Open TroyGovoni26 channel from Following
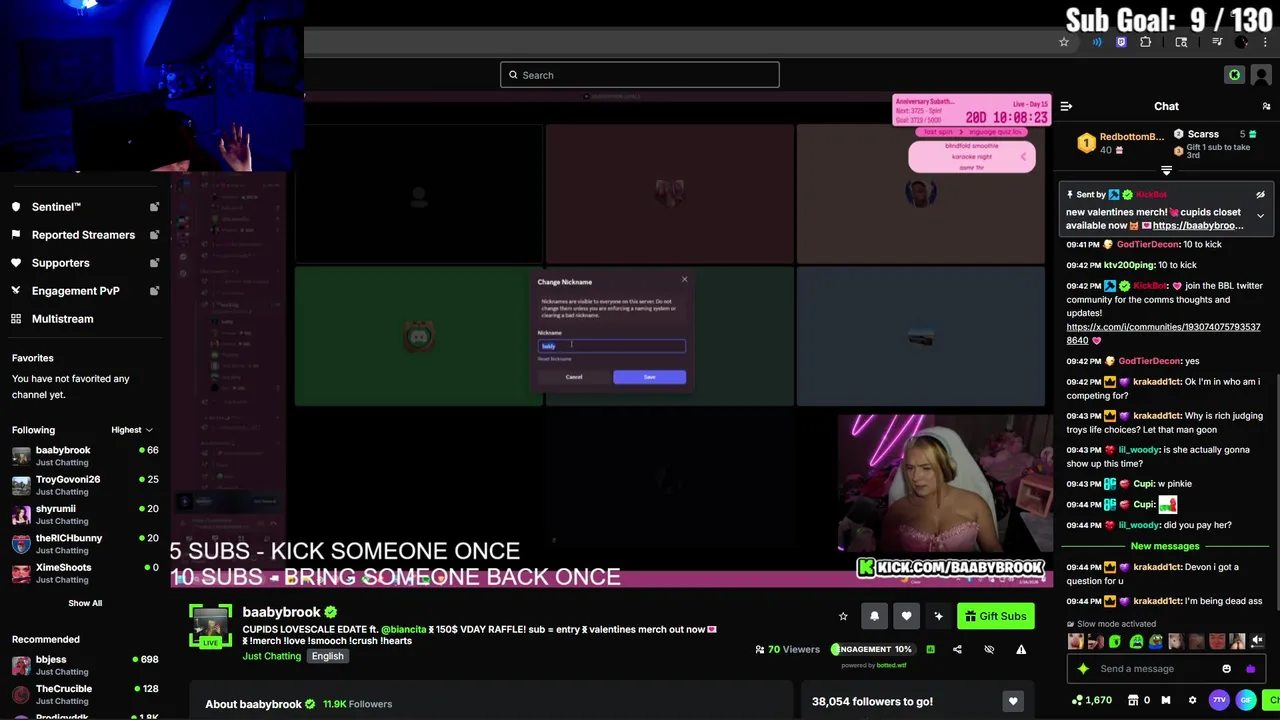Screen dimensions: 1280x720 (85, 485)
